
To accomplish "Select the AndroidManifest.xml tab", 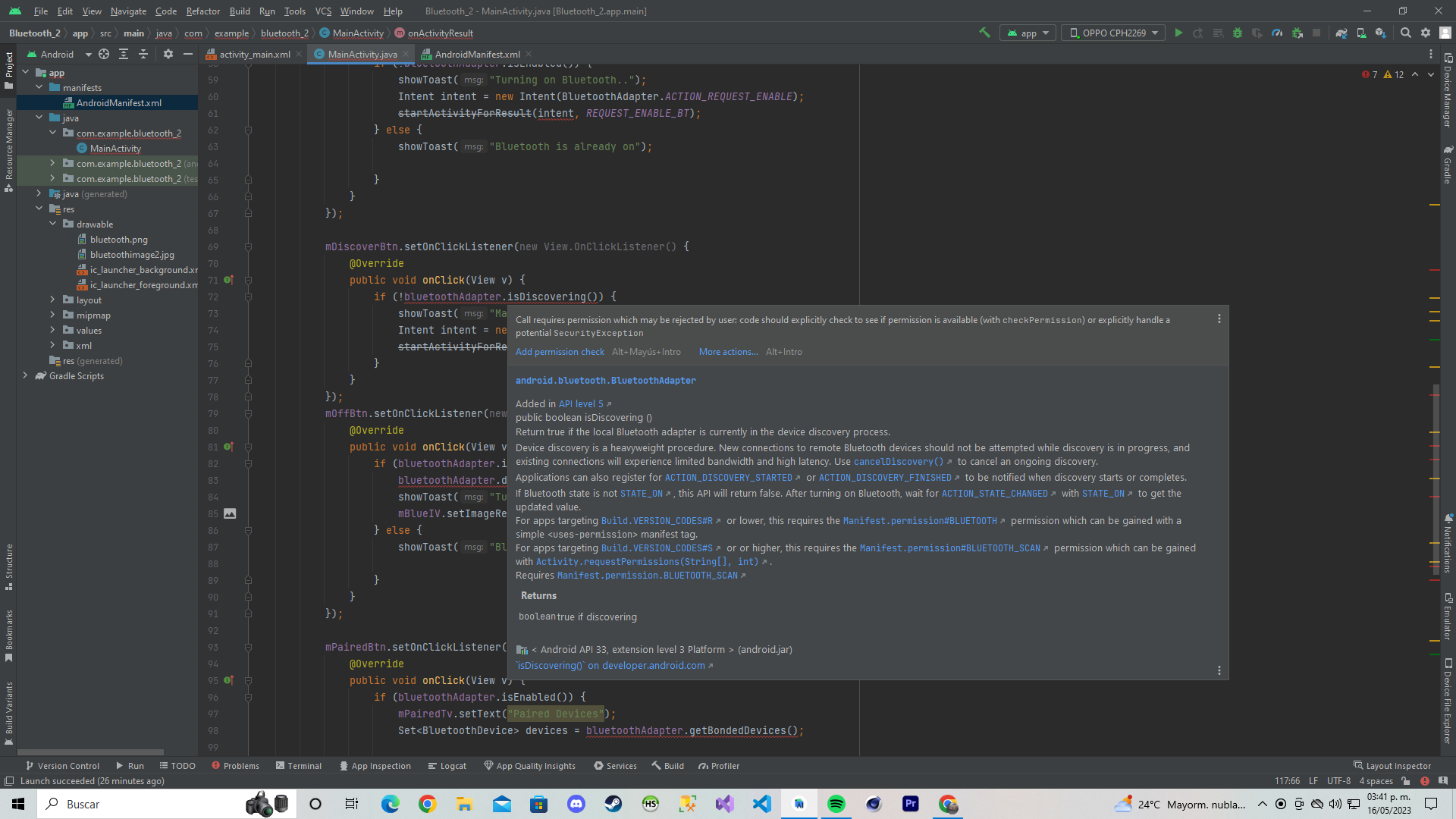I will click(x=477, y=54).
